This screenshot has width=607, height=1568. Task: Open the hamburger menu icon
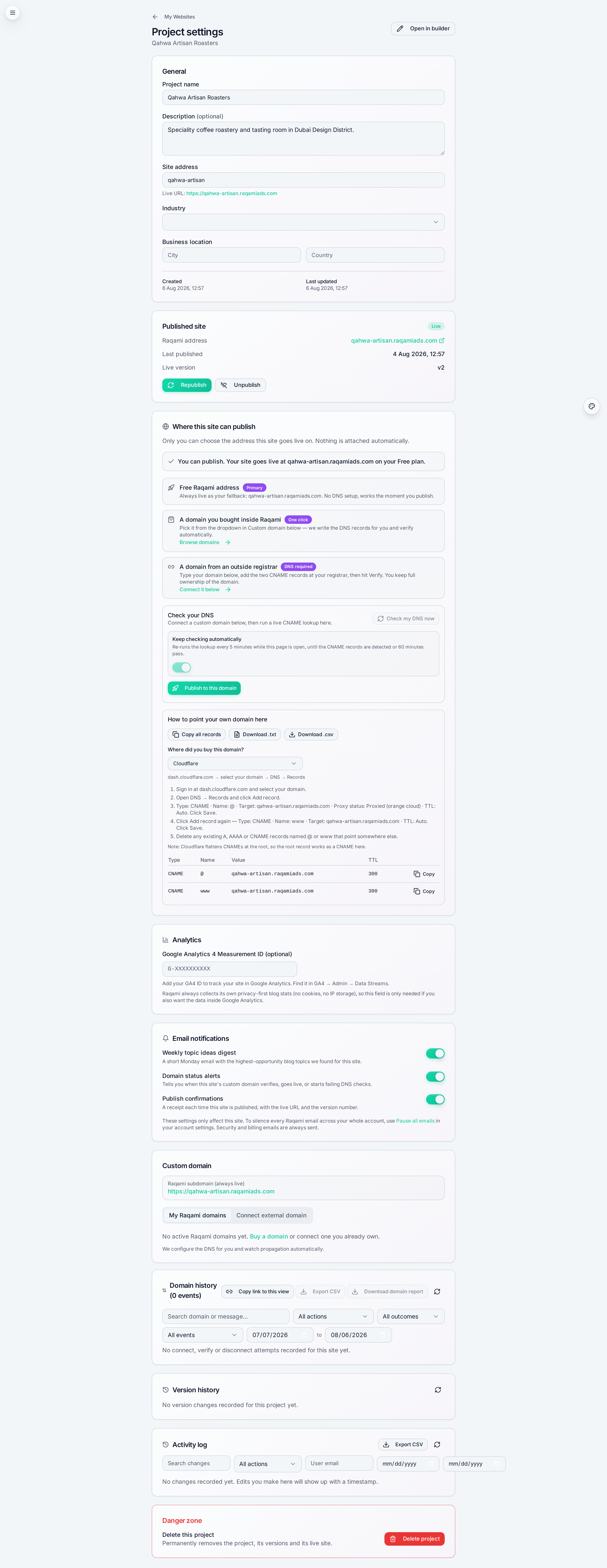tap(12, 12)
